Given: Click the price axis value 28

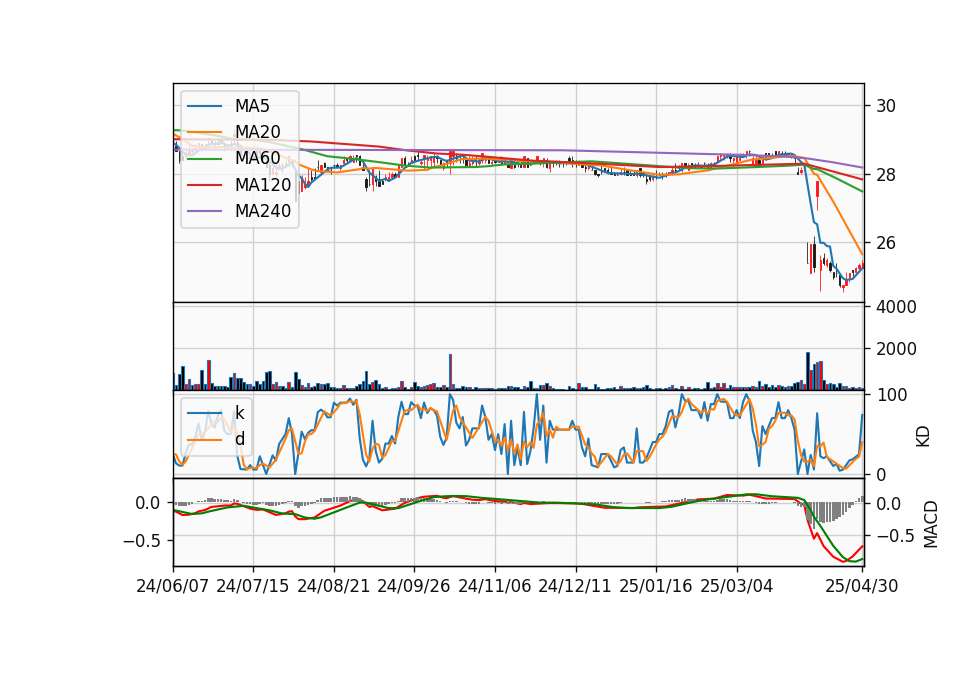Looking at the screenshot, I should tap(886, 175).
